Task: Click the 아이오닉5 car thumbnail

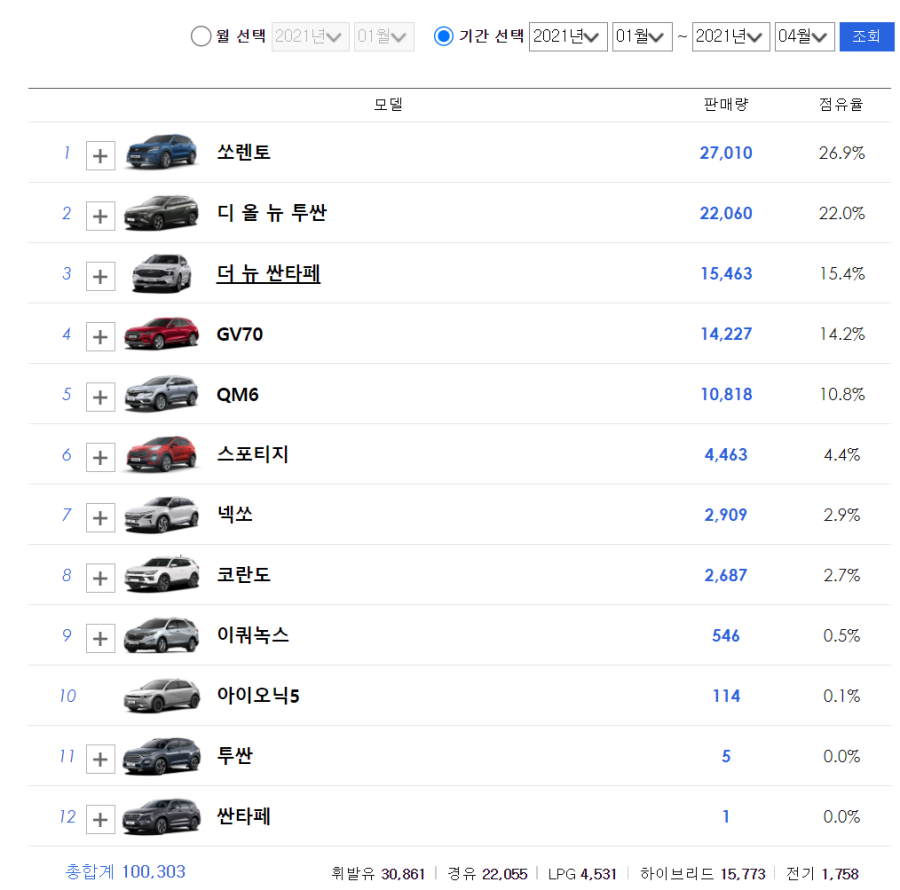Action: click(x=161, y=695)
